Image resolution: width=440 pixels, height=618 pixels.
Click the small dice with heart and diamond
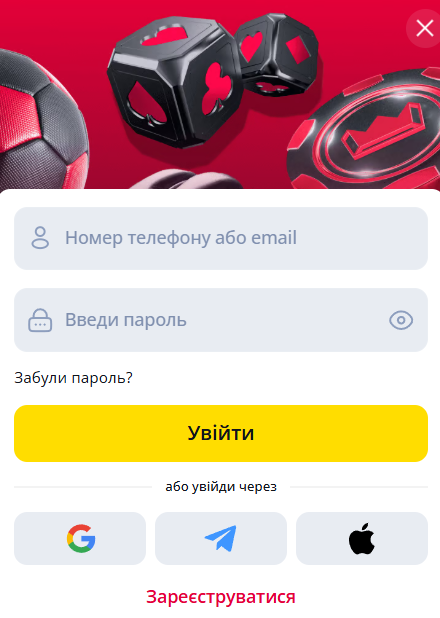[276, 55]
